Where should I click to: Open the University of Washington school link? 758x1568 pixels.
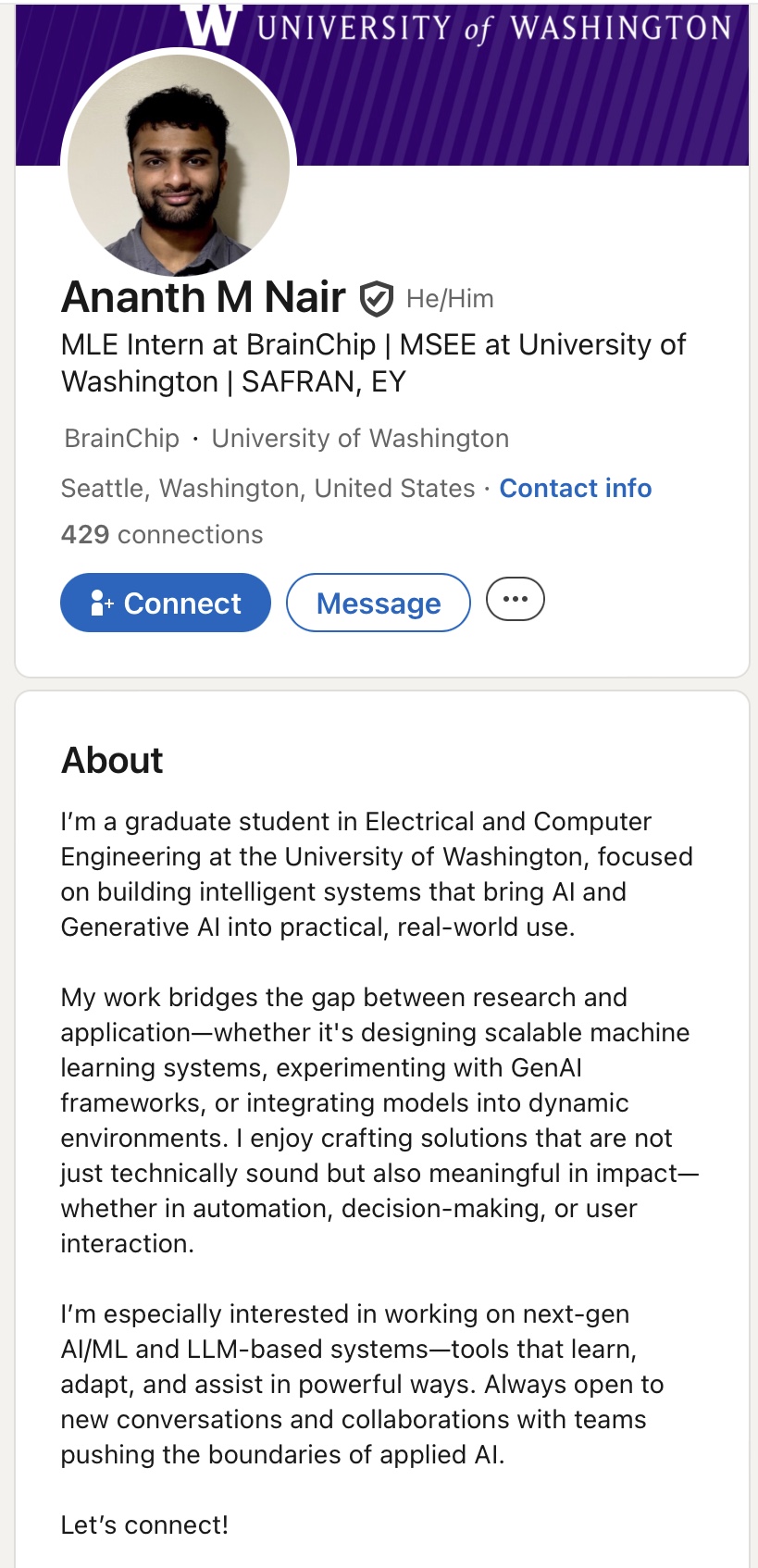pyautogui.click(x=360, y=438)
